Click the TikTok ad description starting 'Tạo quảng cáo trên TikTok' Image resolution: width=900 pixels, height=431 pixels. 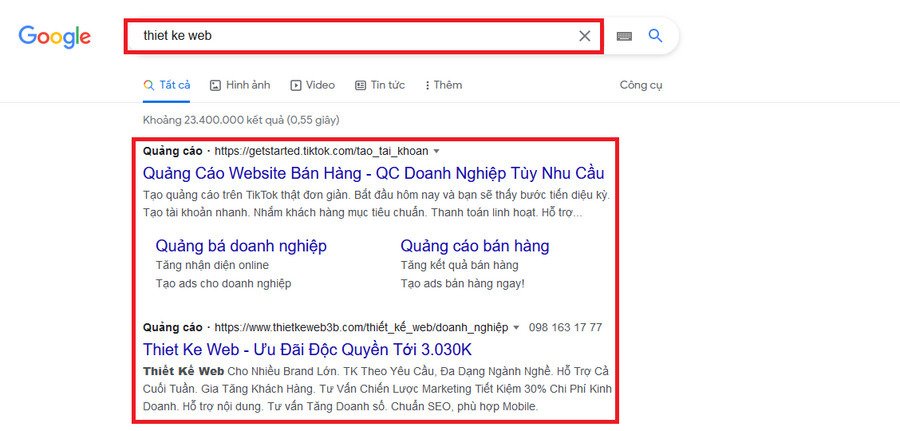click(376, 204)
